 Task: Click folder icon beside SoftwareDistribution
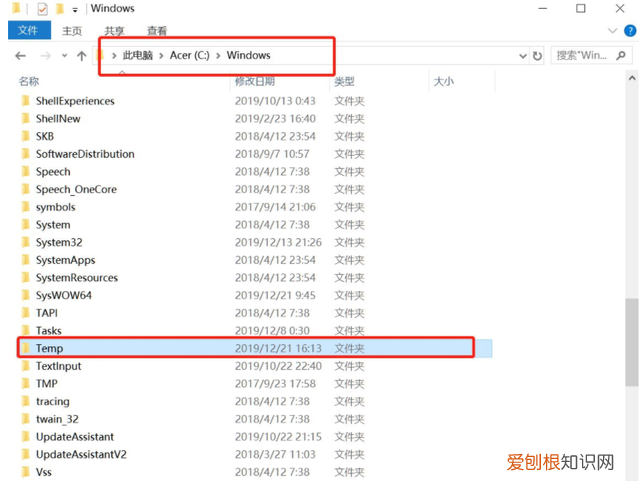[x=25, y=154]
